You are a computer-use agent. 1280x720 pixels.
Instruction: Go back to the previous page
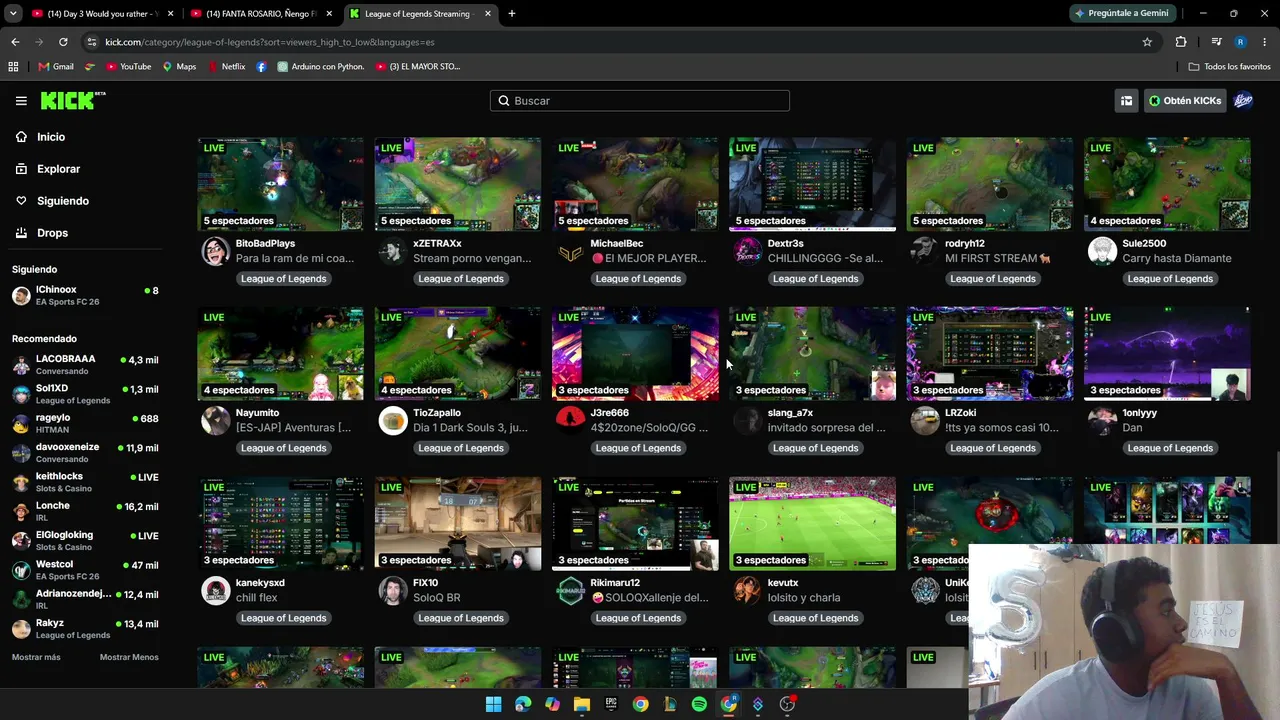(x=15, y=42)
